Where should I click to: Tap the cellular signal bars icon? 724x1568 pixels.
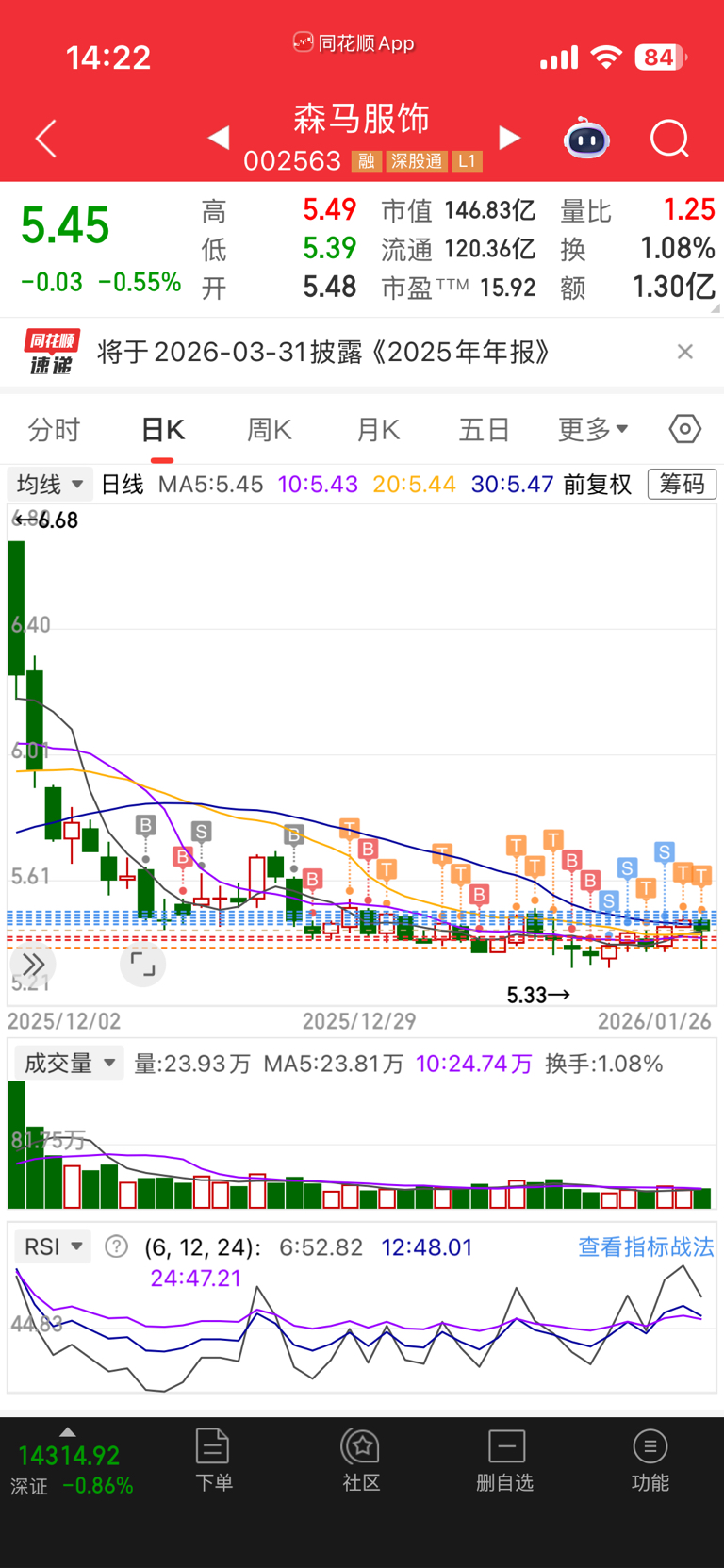558,58
